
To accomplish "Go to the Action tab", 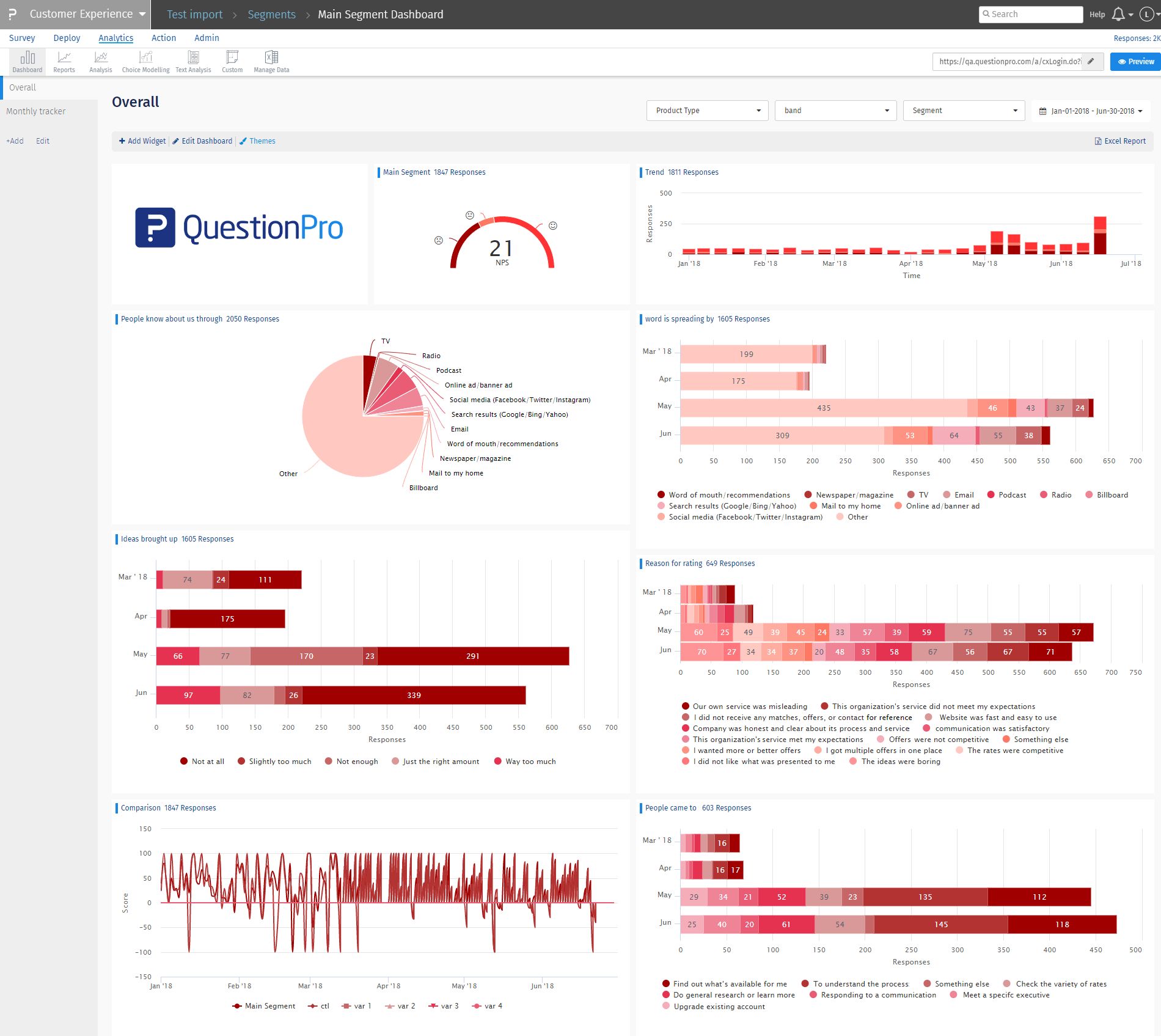I will pyautogui.click(x=164, y=38).
